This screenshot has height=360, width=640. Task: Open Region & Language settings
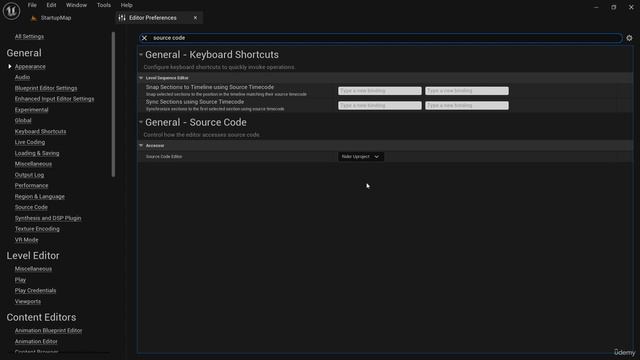pos(40,196)
